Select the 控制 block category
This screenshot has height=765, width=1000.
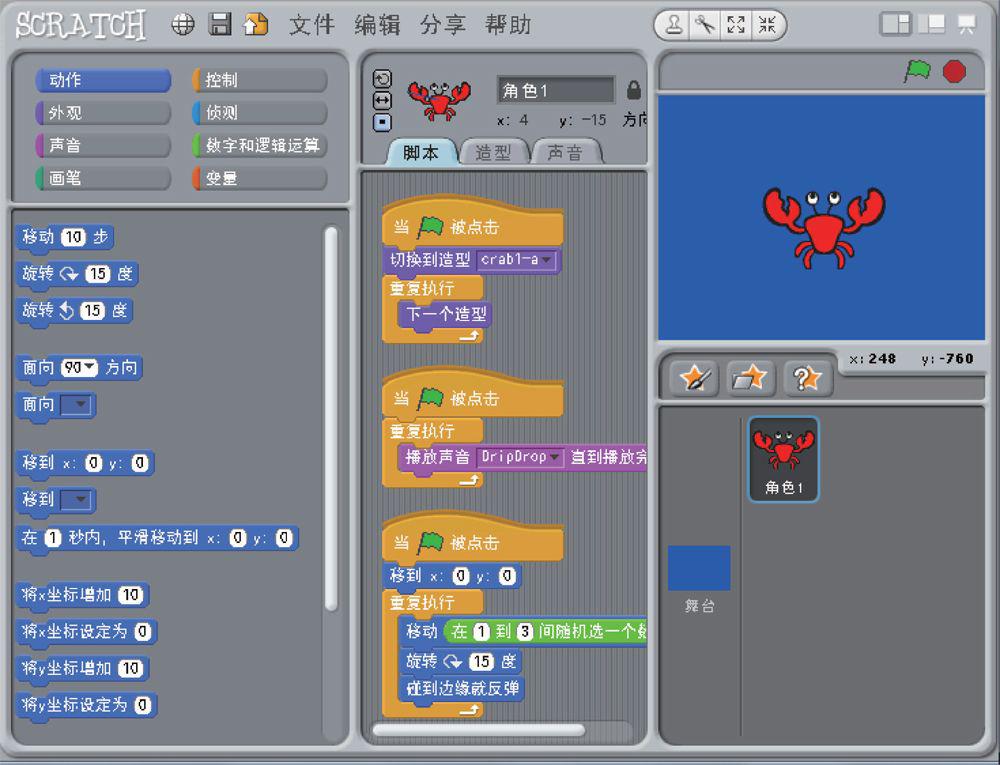point(260,80)
